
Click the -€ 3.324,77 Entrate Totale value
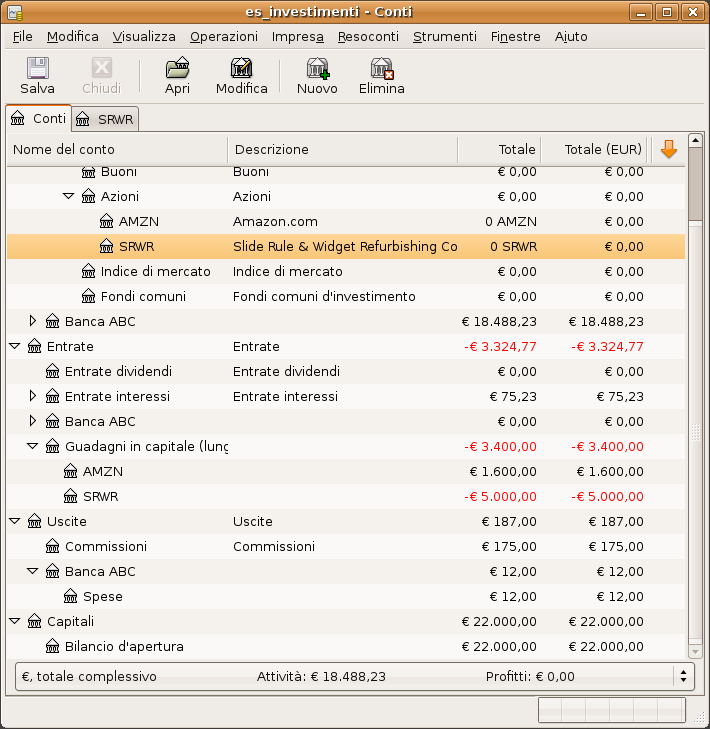[x=500, y=346]
